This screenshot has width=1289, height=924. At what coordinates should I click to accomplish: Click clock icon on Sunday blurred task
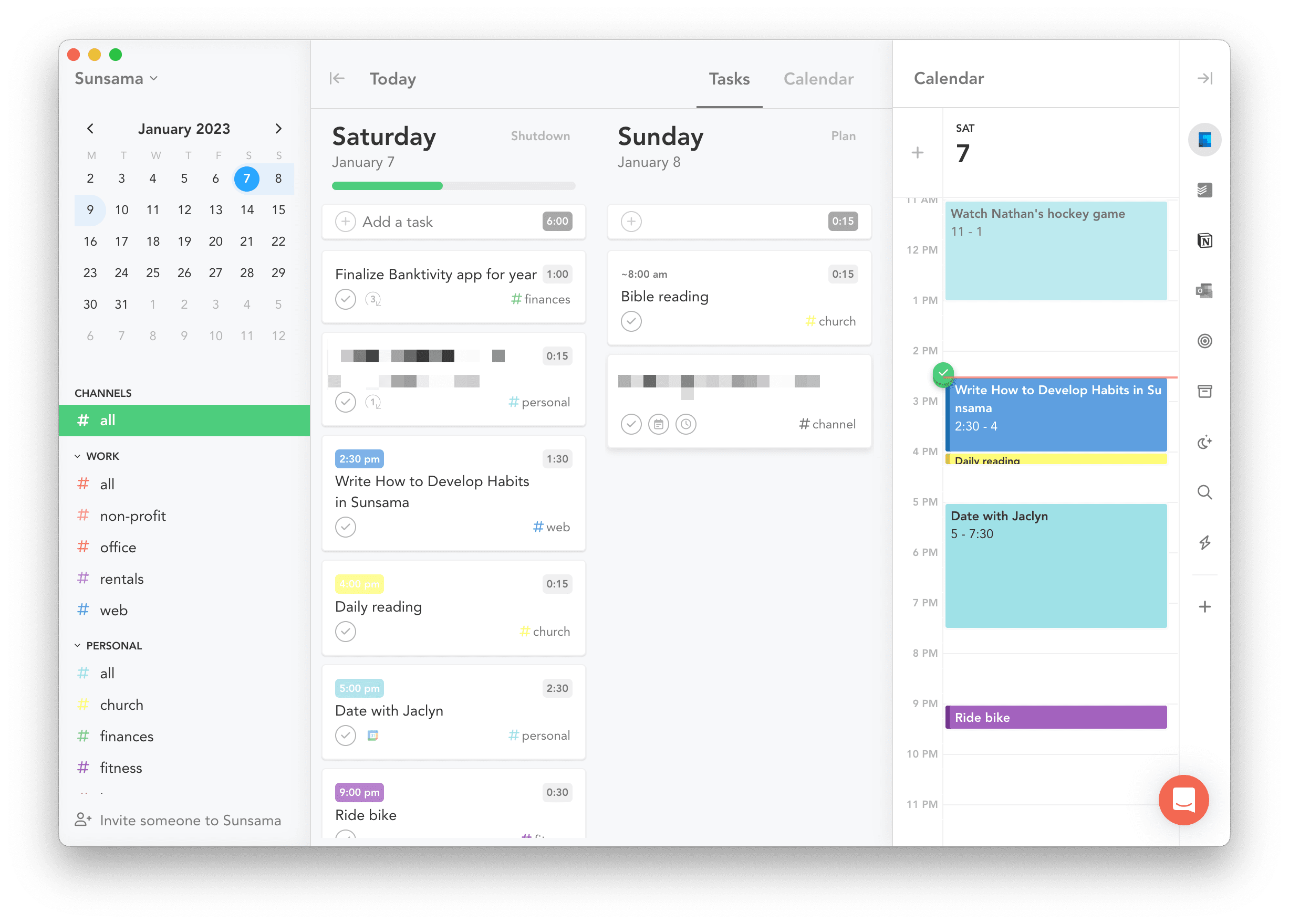pyautogui.click(x=686, y=424)
